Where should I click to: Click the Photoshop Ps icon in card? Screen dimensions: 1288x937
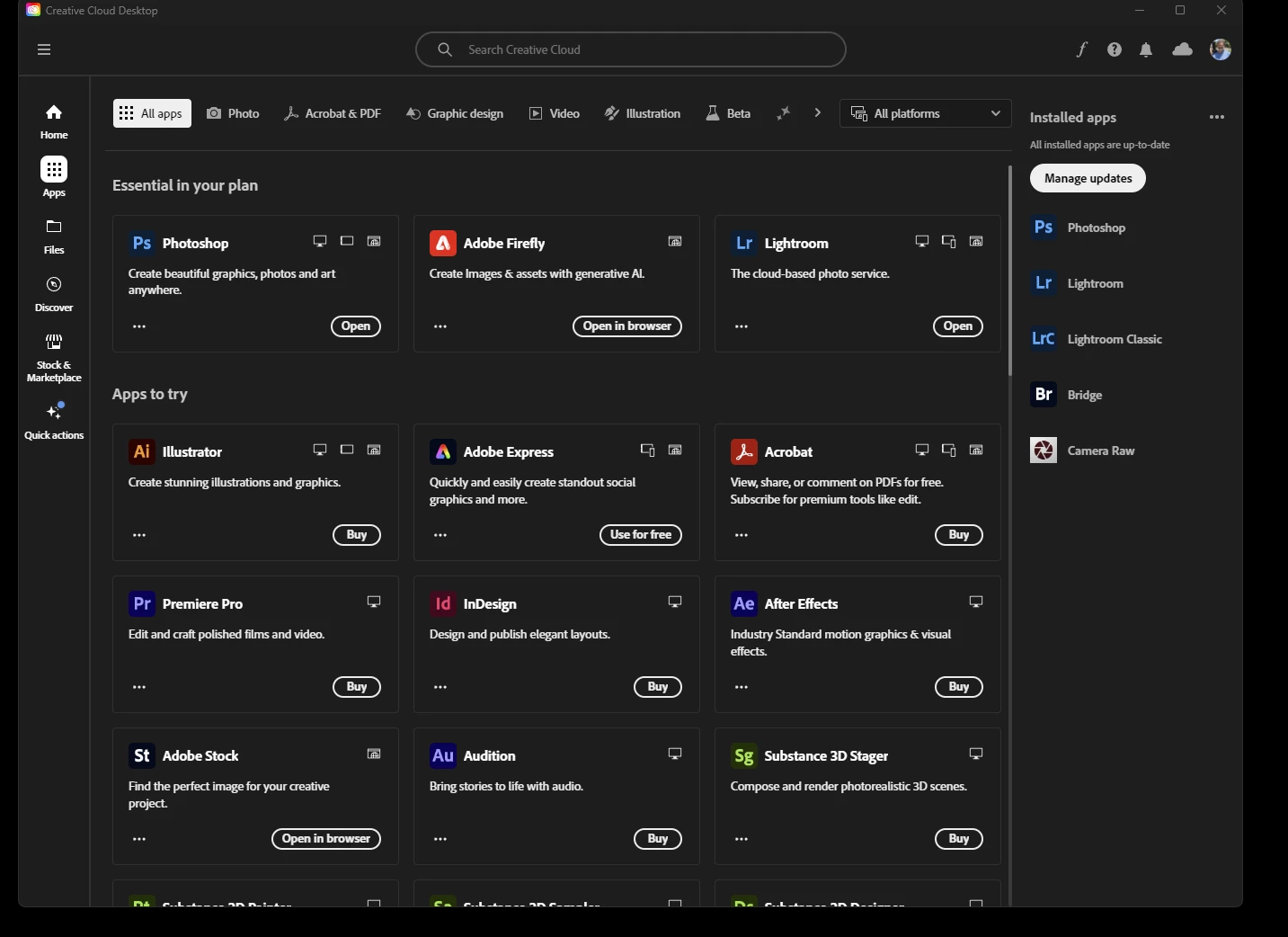(x=142, y=243)
